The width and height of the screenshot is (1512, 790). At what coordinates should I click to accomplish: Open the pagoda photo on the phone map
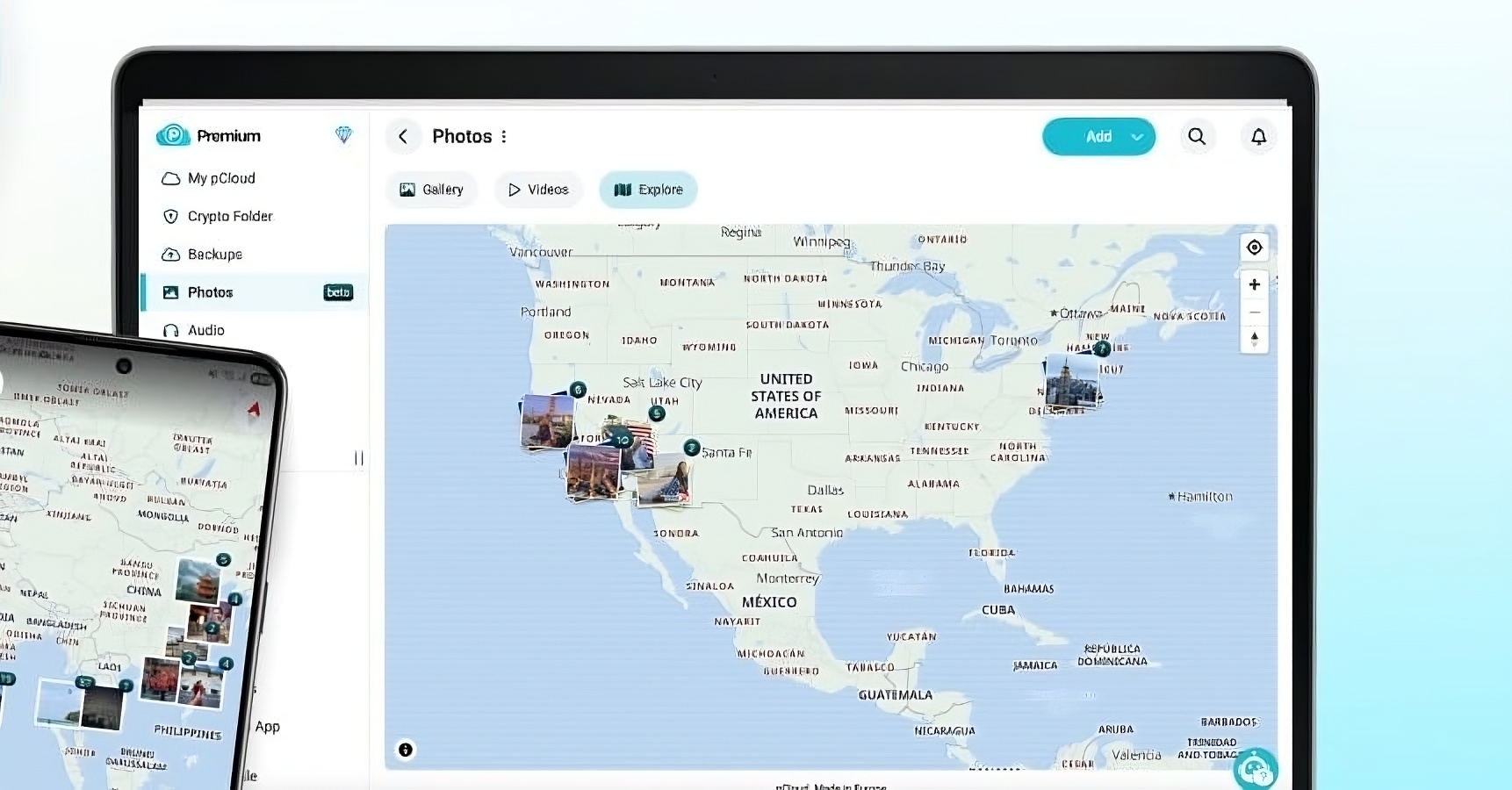[198, 580]
